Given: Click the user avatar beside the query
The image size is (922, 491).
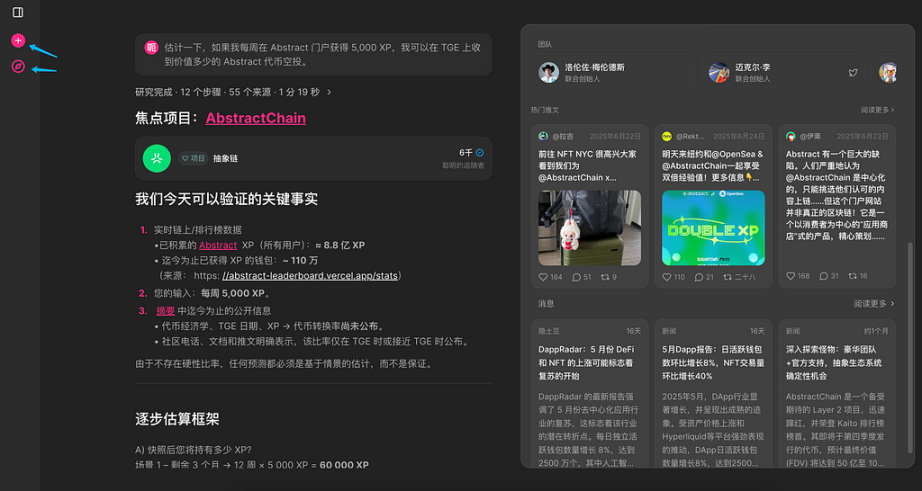Looking at the screenshot, I should click(x=151, y=48).
